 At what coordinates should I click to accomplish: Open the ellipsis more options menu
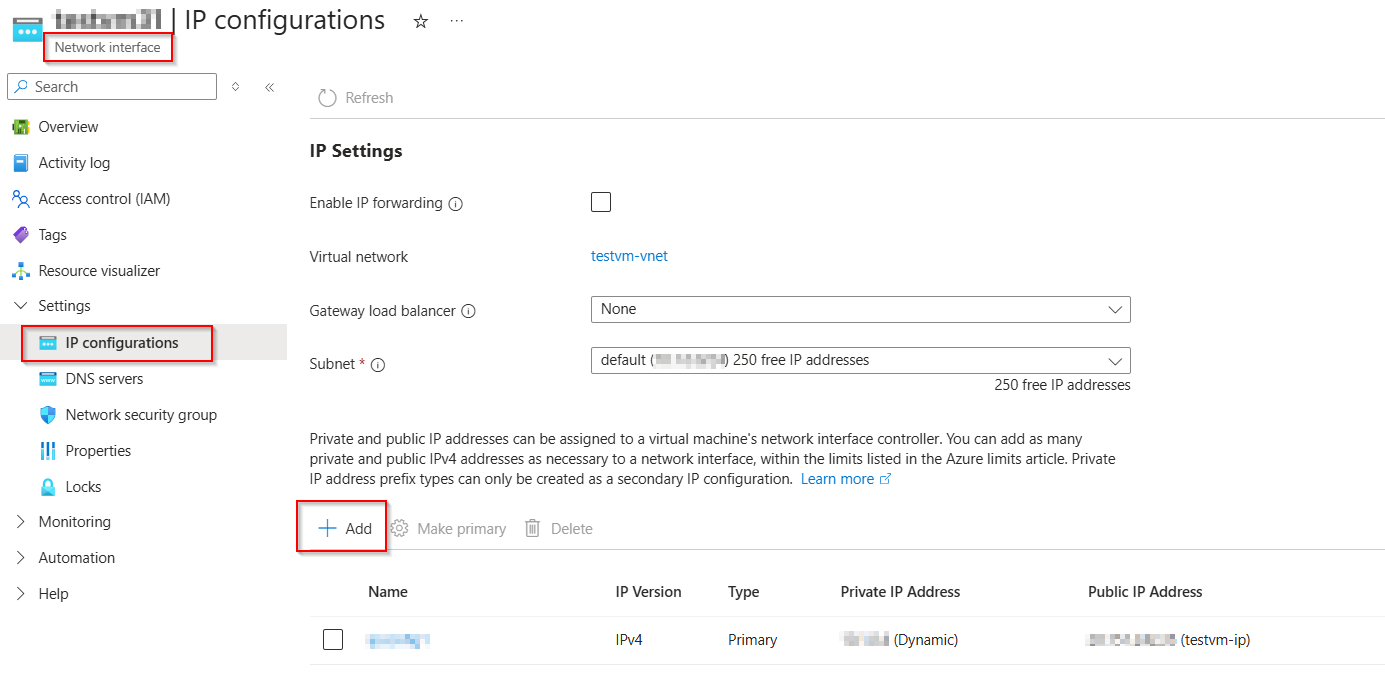pyautogui.click(x=457, y=21)
